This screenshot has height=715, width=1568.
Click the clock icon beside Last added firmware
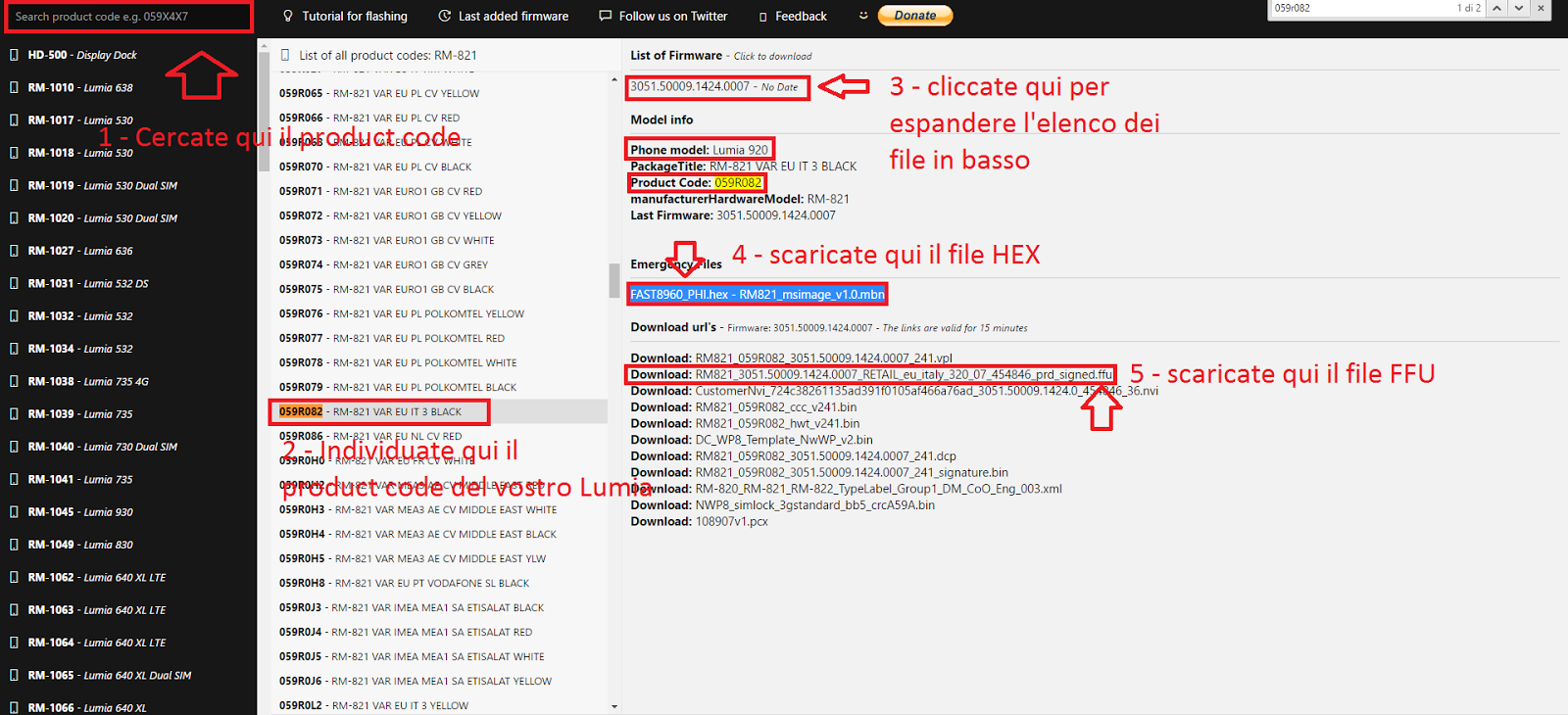445,16
